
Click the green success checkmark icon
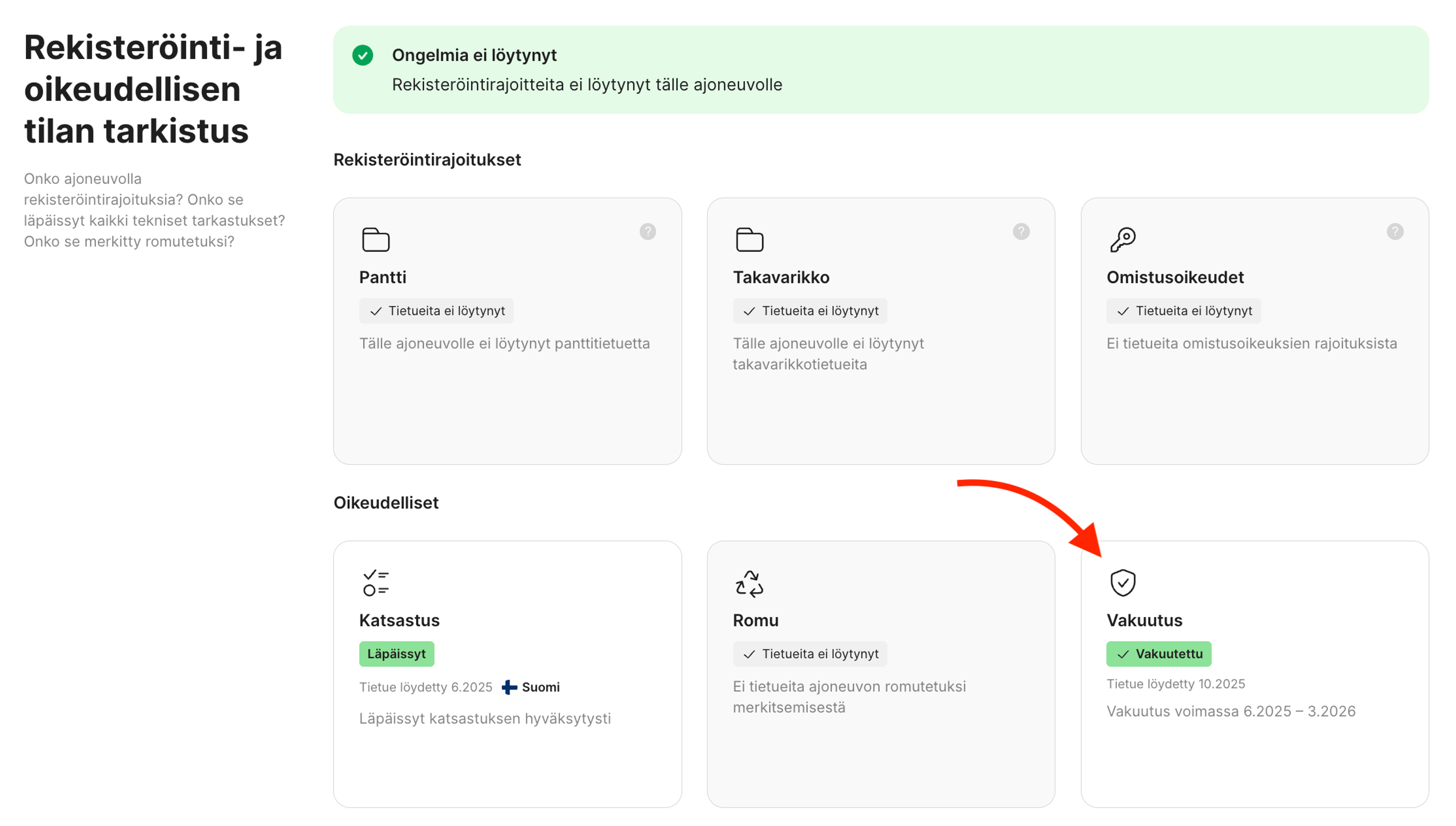tap(362, 55)
